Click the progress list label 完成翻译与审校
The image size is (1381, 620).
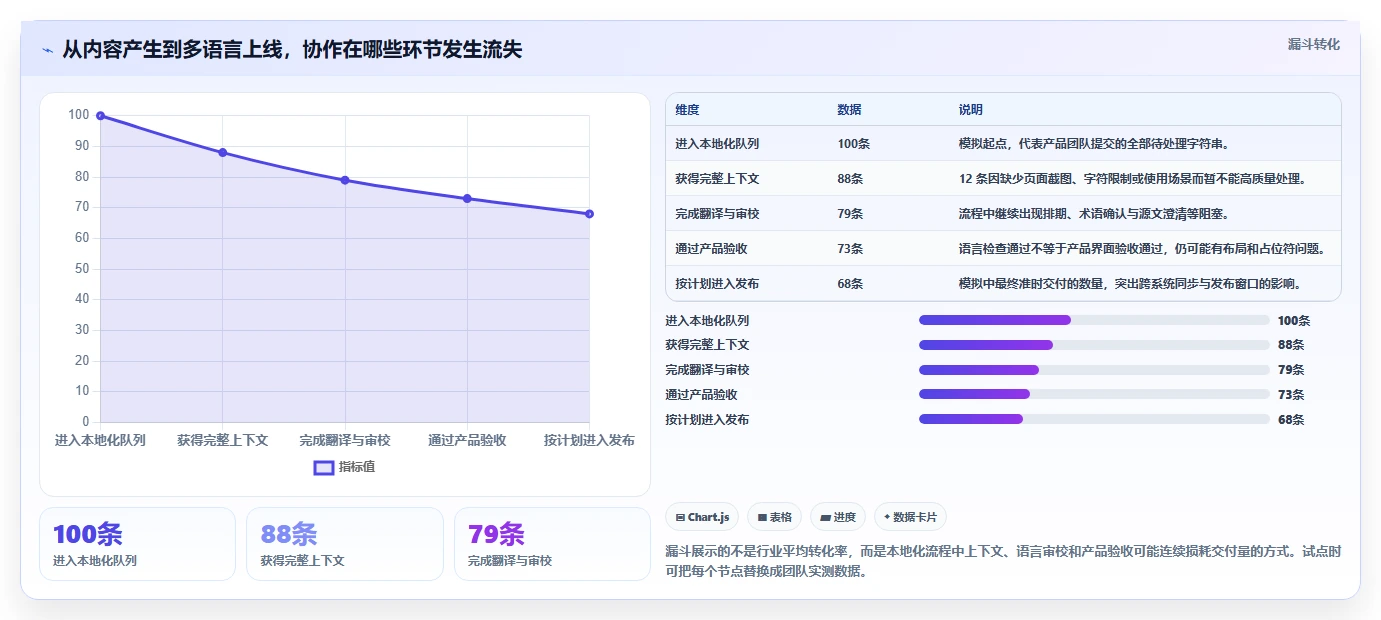click(707, 370)
